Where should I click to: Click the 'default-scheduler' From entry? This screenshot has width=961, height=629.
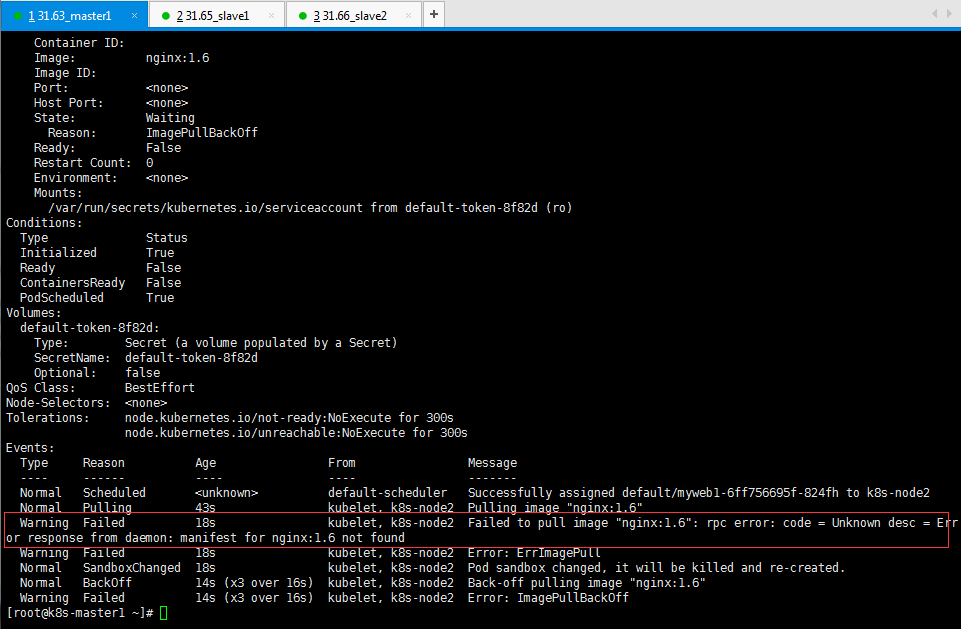click(x=387, y=493)
